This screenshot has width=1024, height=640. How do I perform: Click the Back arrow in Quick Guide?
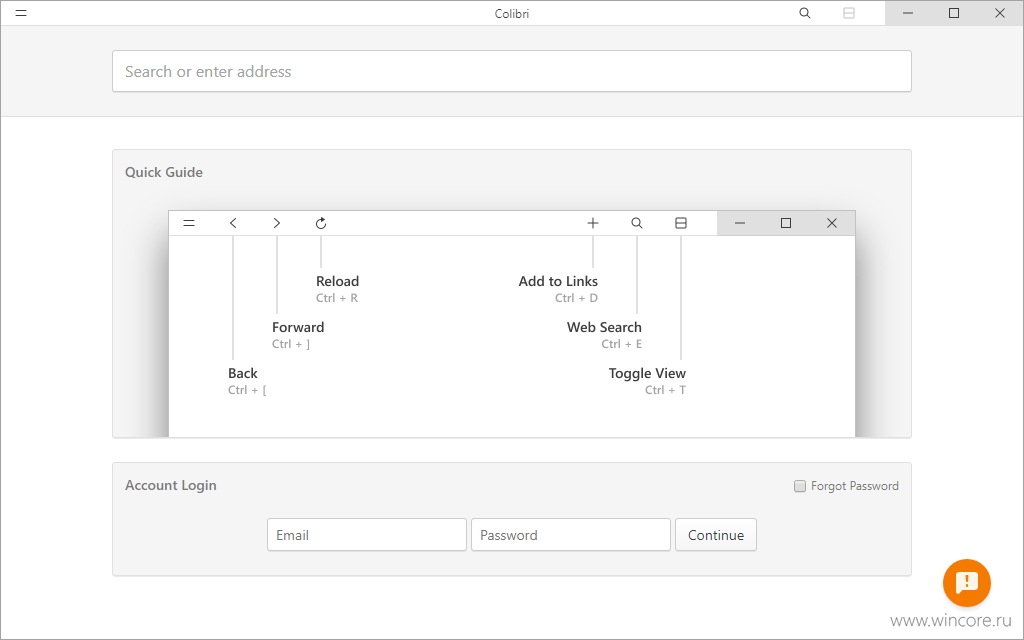coord(233,223)
